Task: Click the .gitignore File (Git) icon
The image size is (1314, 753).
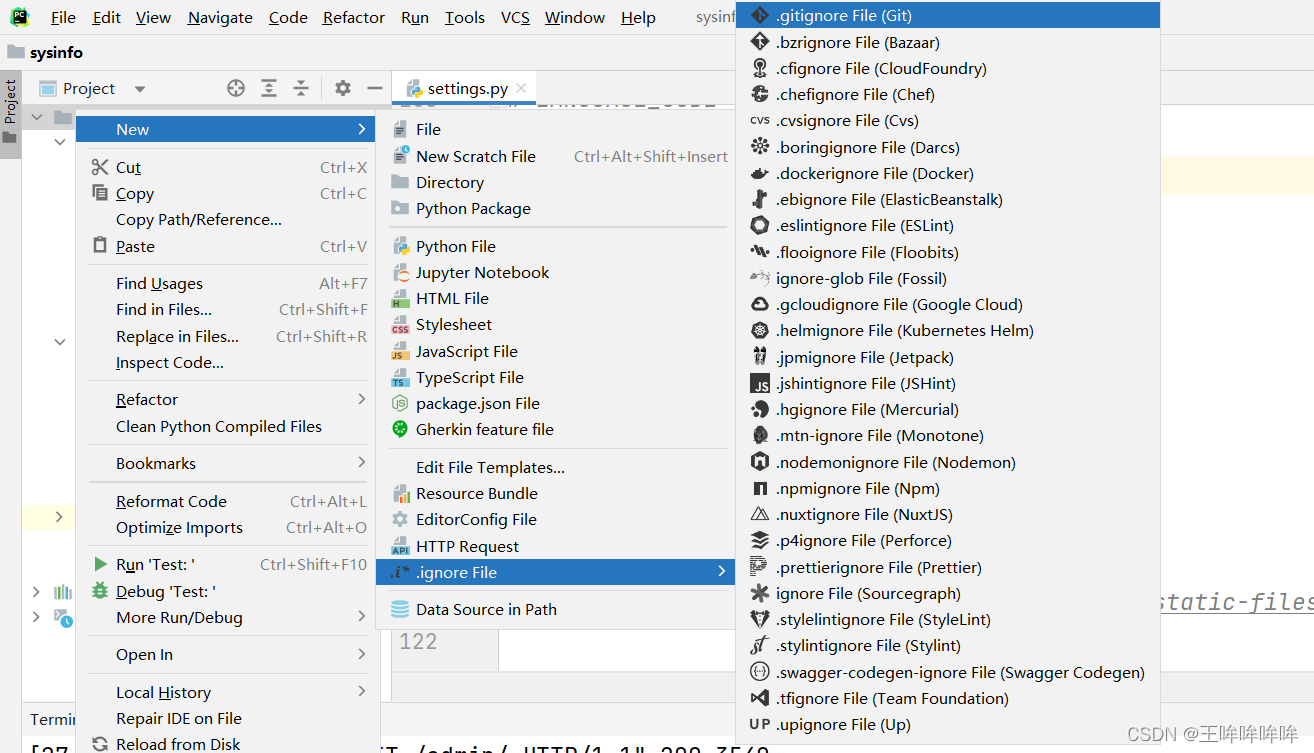Action: (x=760, y=16)
